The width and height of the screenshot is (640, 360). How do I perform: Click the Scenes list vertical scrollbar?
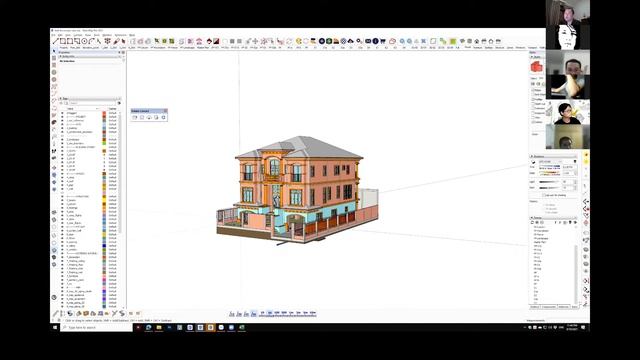576,274
